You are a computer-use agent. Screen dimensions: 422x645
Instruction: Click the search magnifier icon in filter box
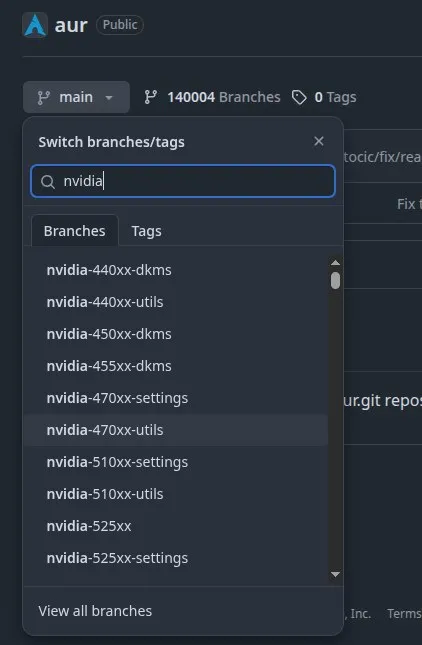click(48, 181)
